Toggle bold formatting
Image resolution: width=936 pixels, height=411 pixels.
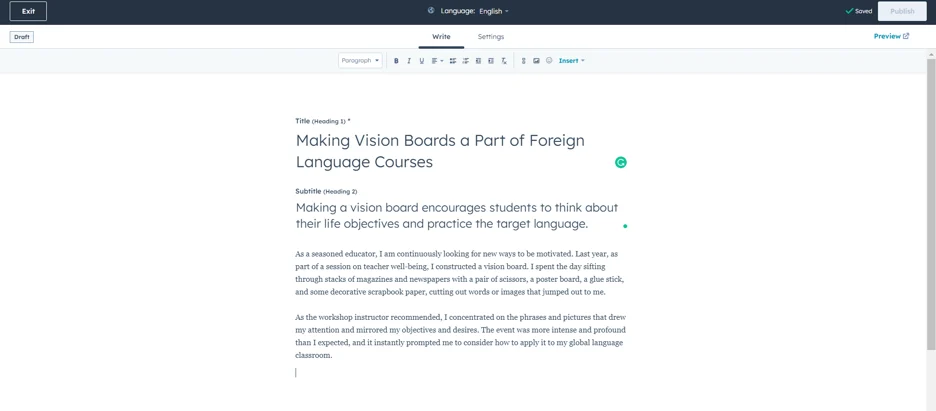coord(396,61)
